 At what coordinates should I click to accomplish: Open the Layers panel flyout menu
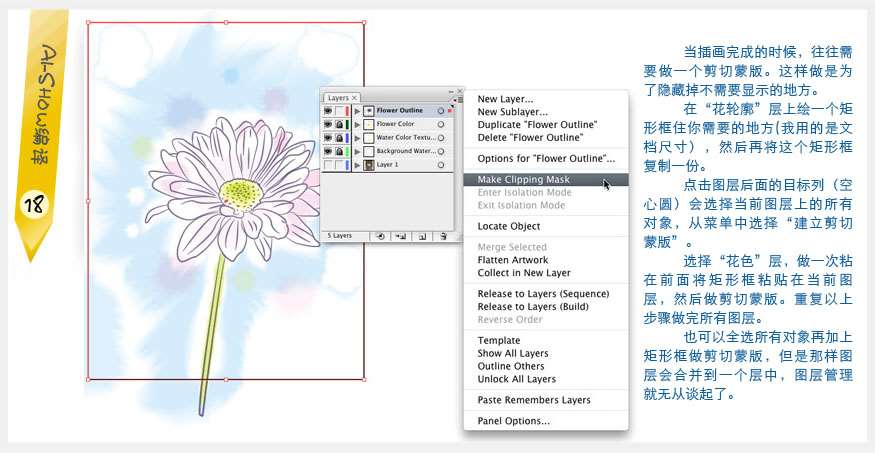point(460,100)
